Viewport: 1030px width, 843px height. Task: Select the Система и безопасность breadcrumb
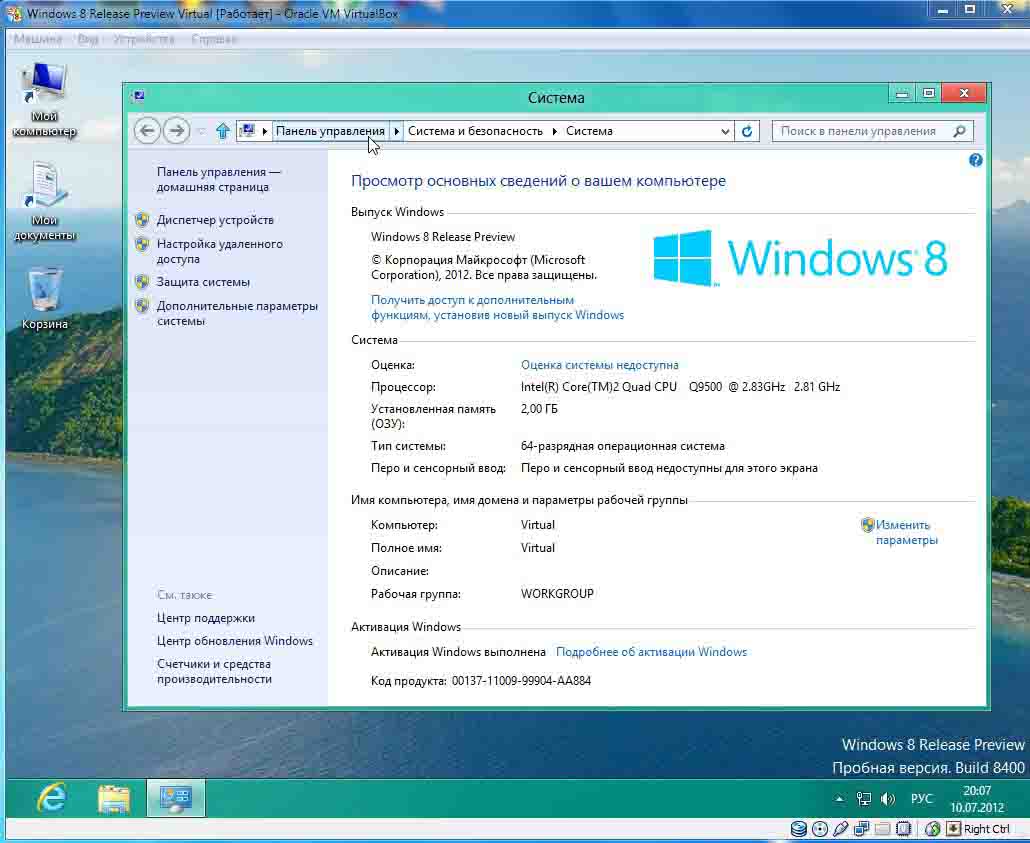476,131
